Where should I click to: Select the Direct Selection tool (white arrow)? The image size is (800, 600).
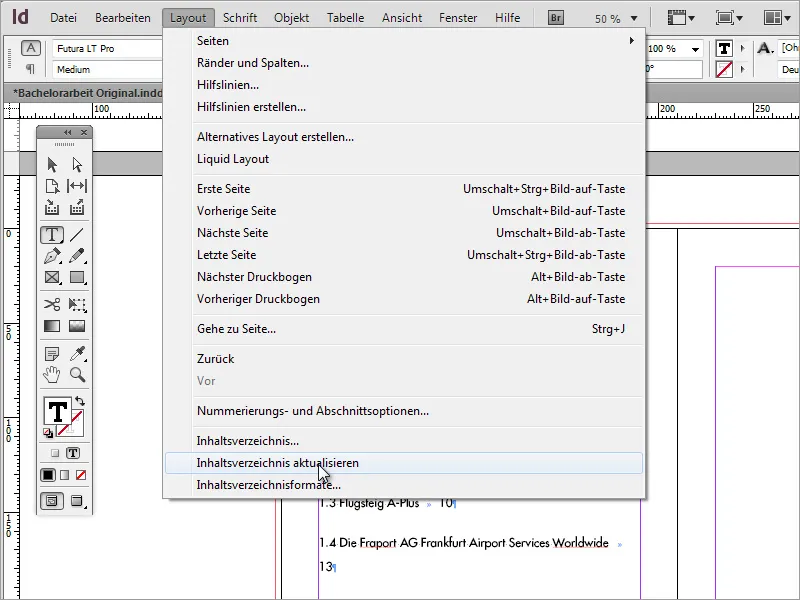(x=77, y=164)
